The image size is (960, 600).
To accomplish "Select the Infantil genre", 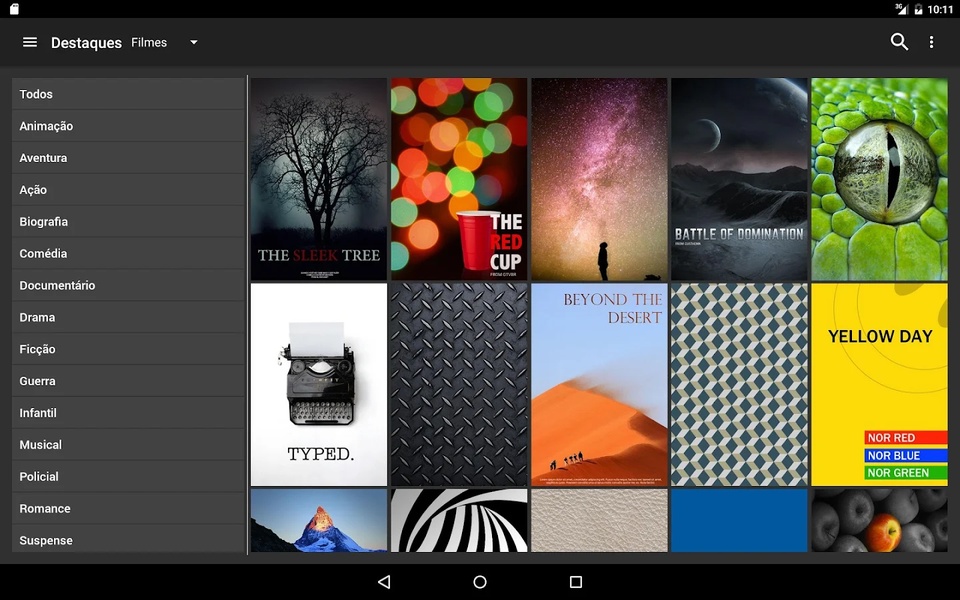I will (x=128, y=413).
